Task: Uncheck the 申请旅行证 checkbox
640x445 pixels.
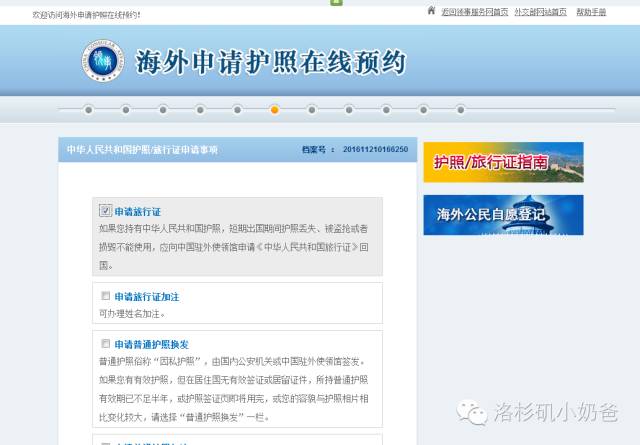Action: click(x=105, y=211)
